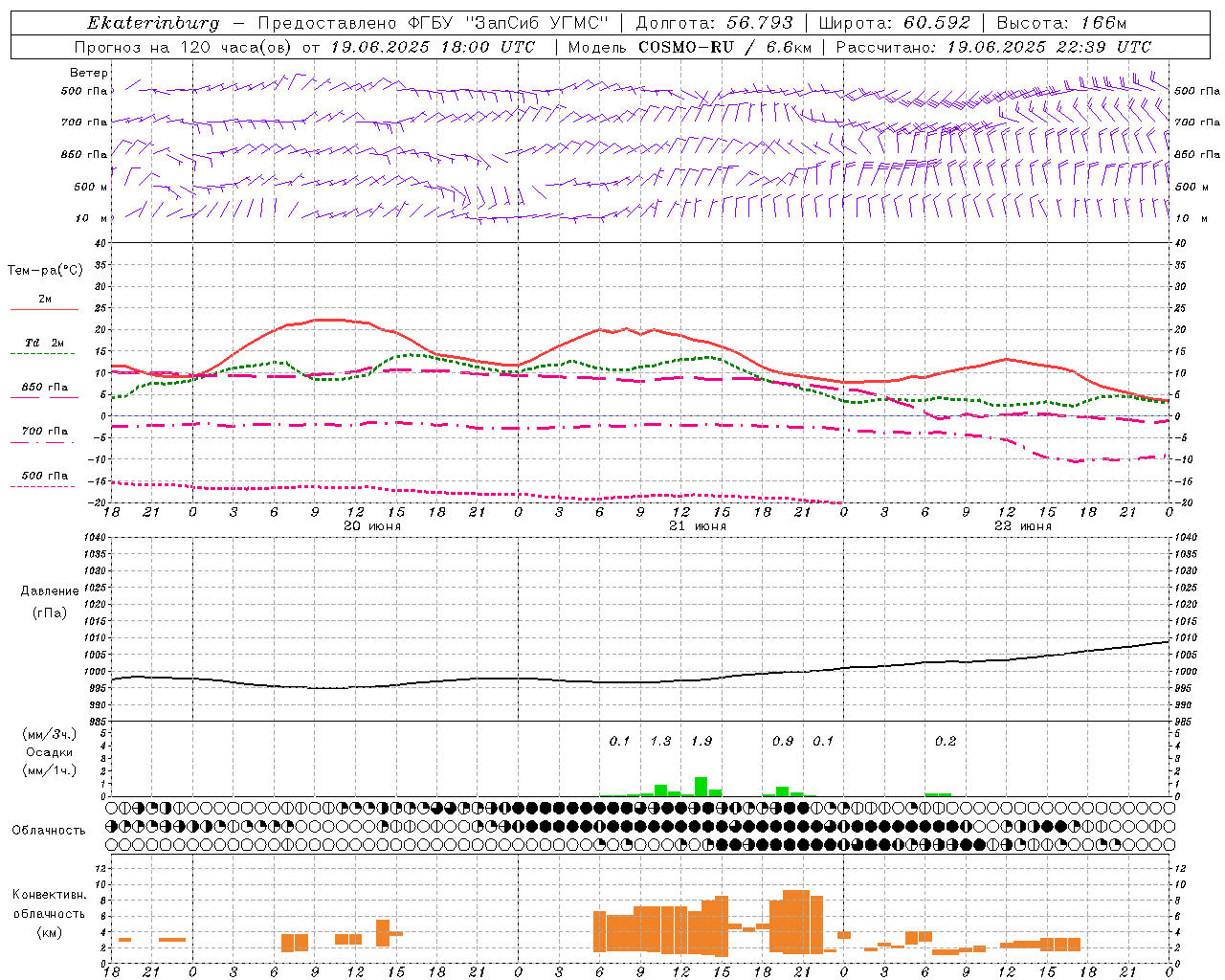This screenshot has height=980, width=1225.
Task: Click the '0.9' precipitation value
Action: (x=783, y=741)
